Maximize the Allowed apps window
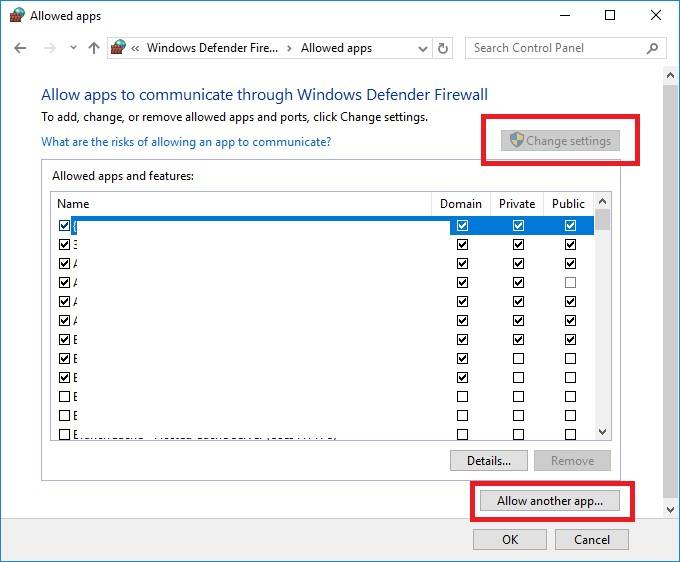This screenshot has height=562, width=680. pos(610,16)
